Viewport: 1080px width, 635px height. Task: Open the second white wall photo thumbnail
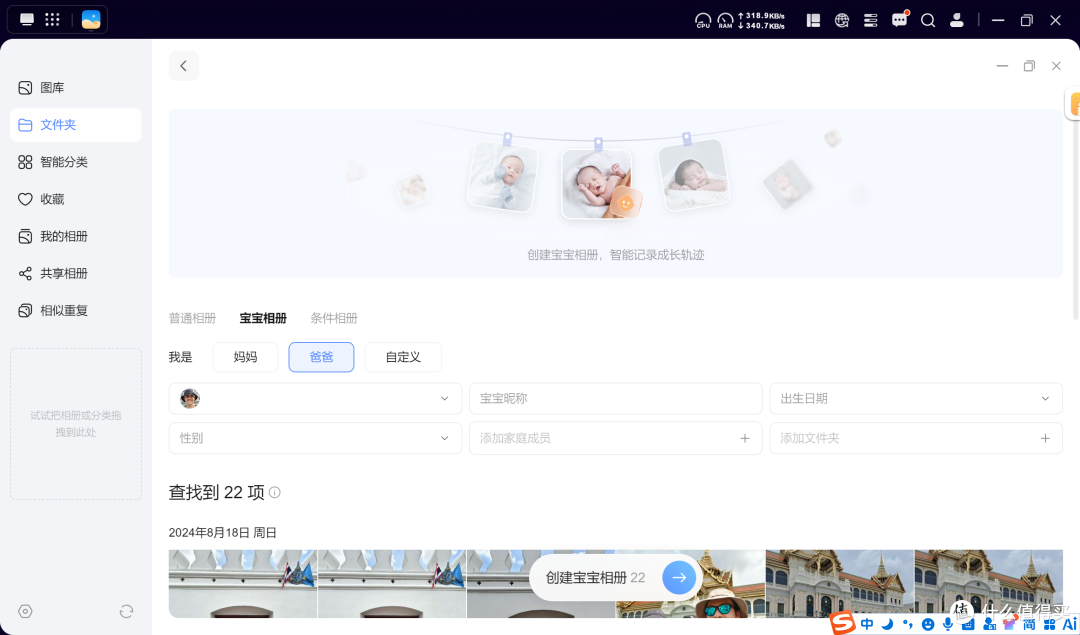(392, 583)
